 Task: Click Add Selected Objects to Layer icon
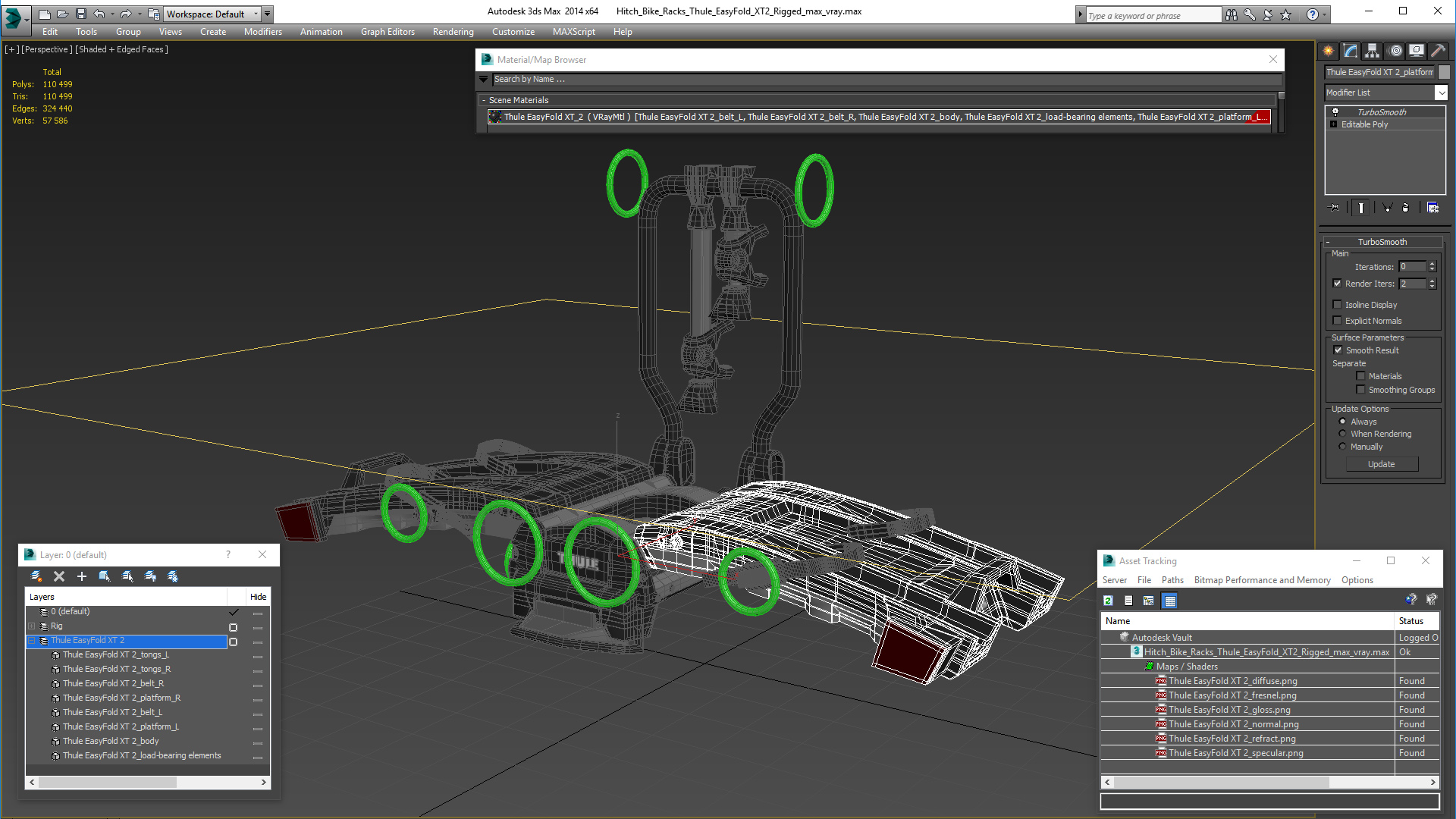coord(82,576)
